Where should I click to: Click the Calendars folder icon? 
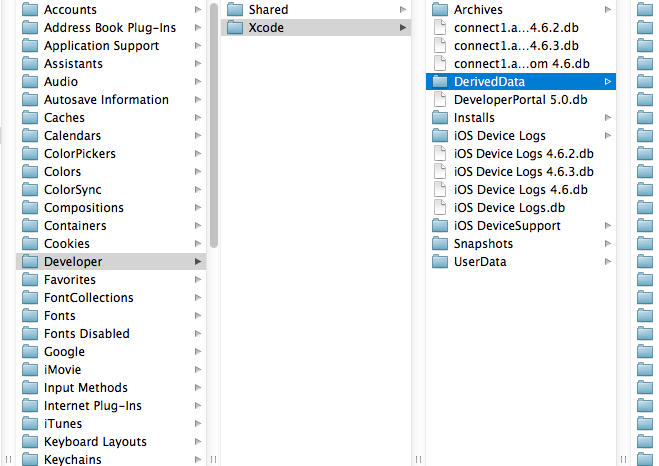tap(30, 135)
